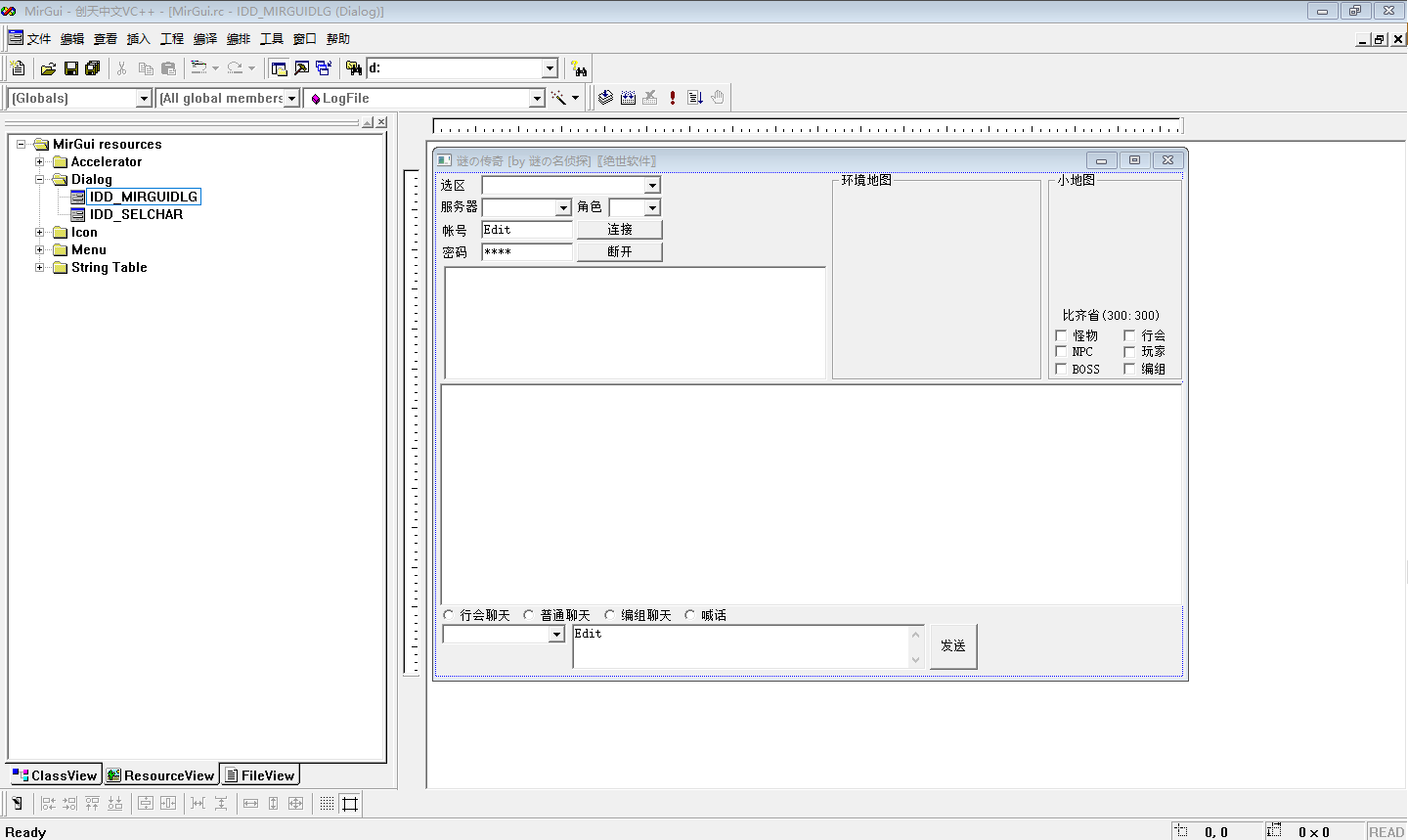Viewport: 1408px width, 840px height.
Task: Check the NPC checkbox
Action: coord(1061,352)
